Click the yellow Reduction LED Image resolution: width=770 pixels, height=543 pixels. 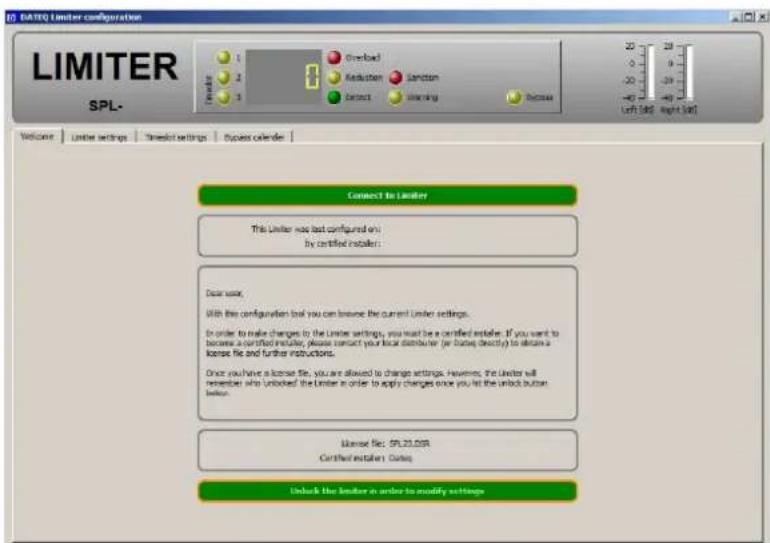334,77
